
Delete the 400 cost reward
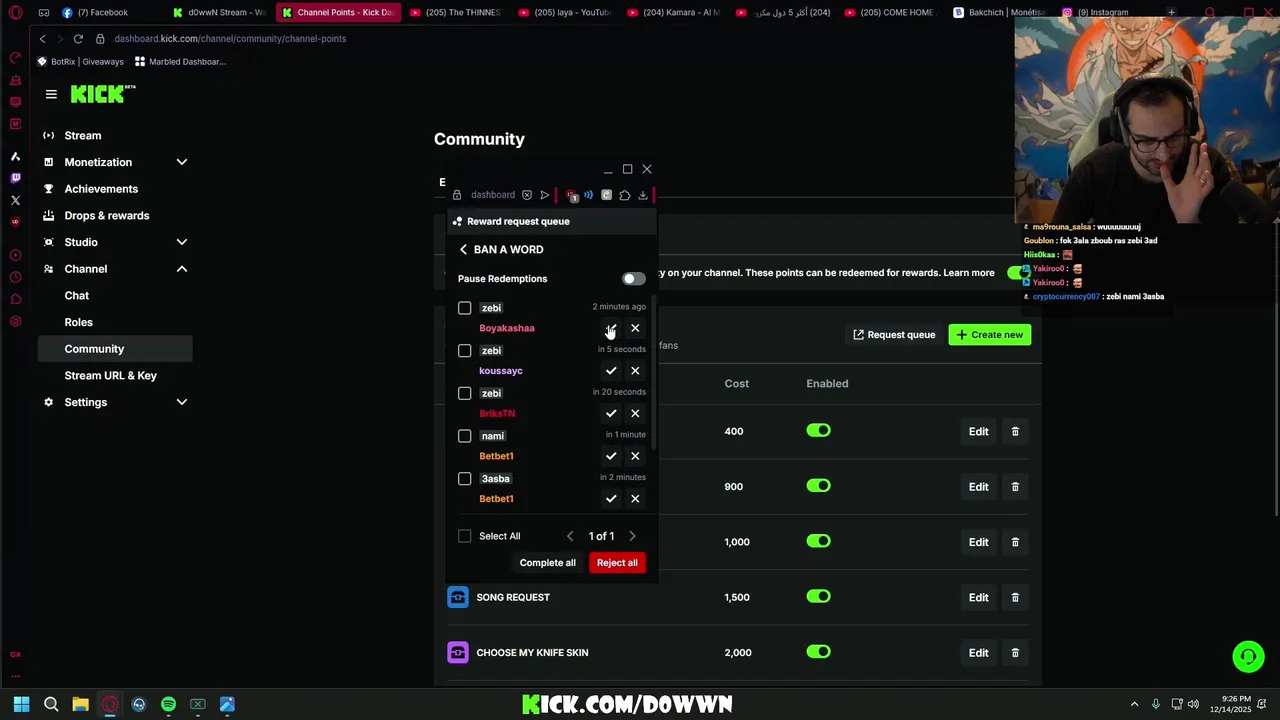click(x=1015, y=432)
